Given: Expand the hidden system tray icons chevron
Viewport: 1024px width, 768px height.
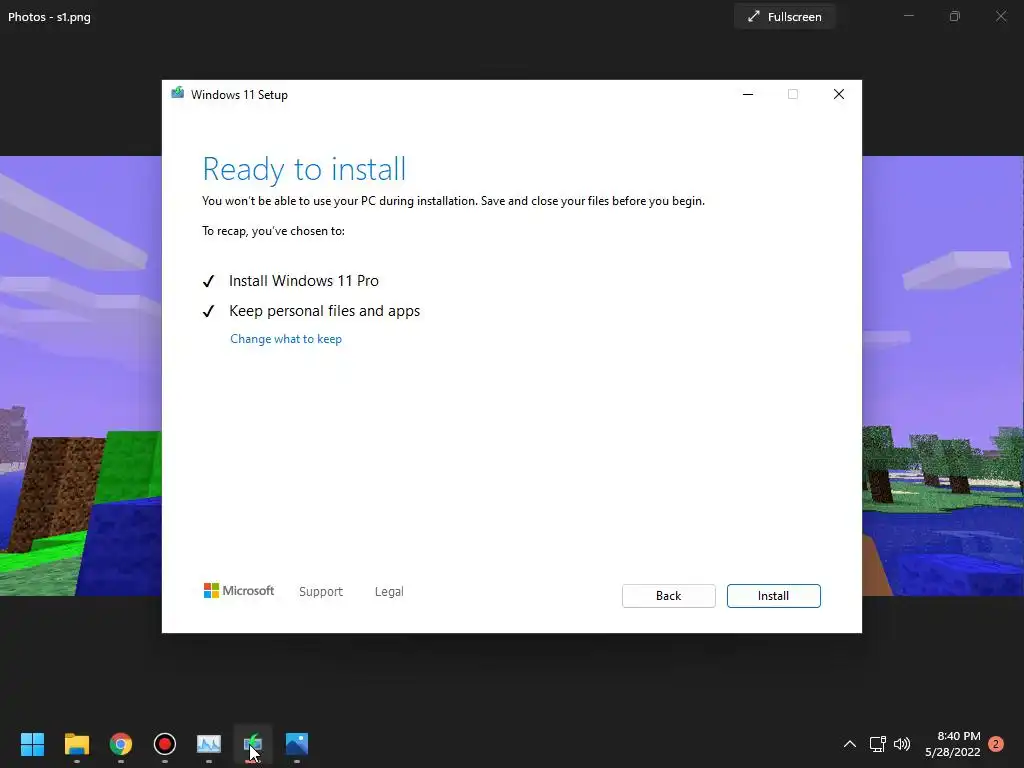Looking at the screenshot, I should [x=850, y=744].
